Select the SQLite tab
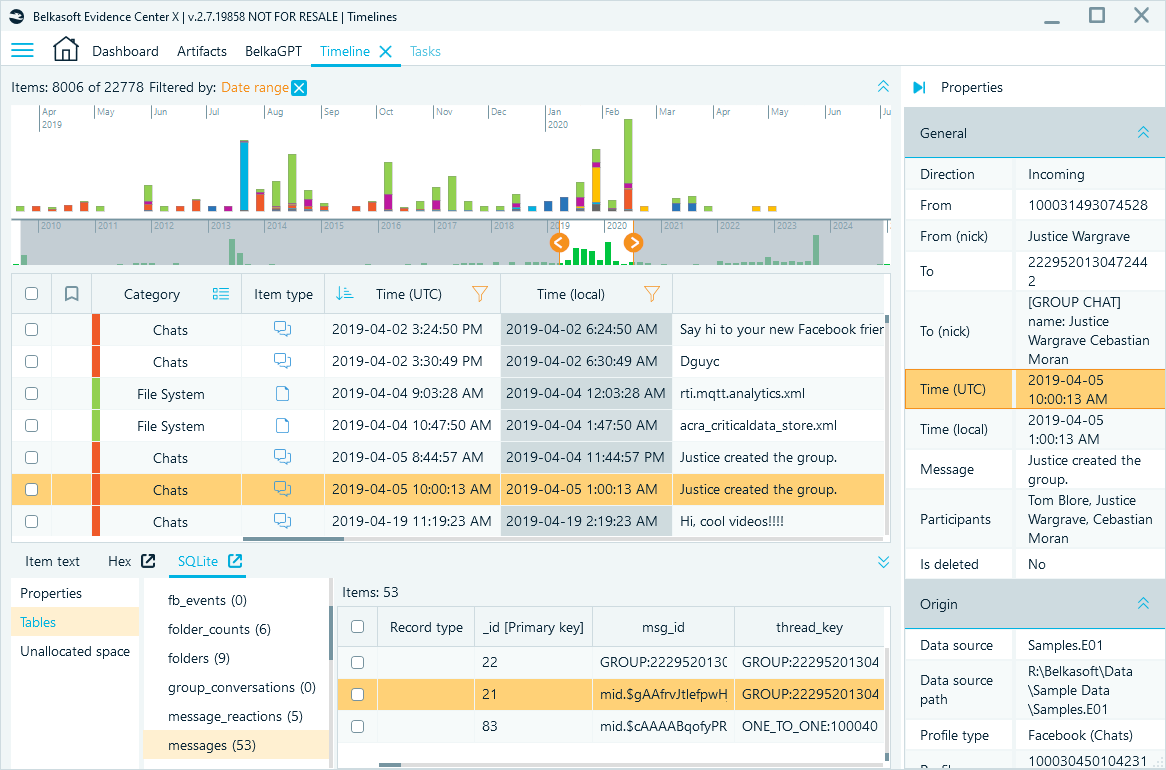The image size is (1166, 770). tap(198, 562)
